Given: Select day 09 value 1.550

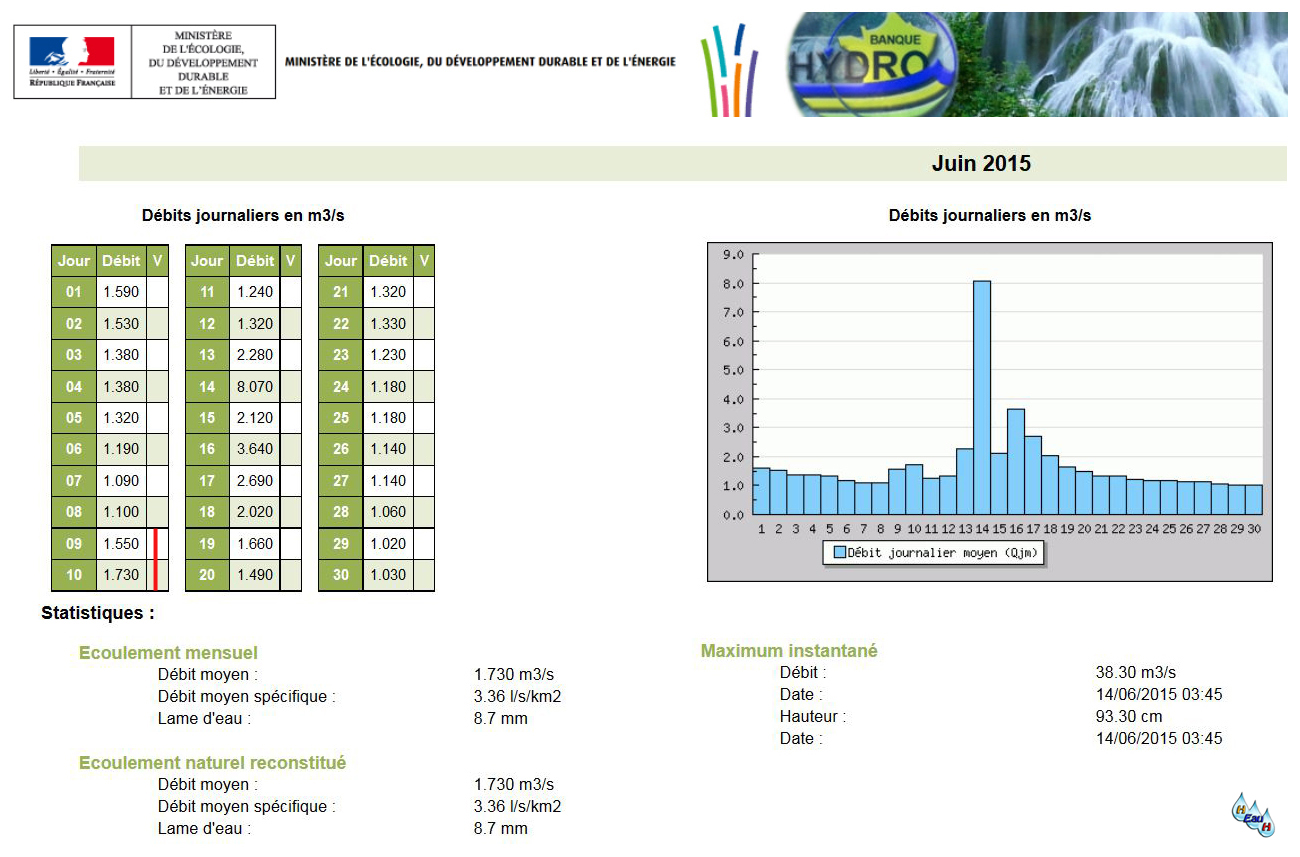Looking at the screenshot, I should (122, 544).
